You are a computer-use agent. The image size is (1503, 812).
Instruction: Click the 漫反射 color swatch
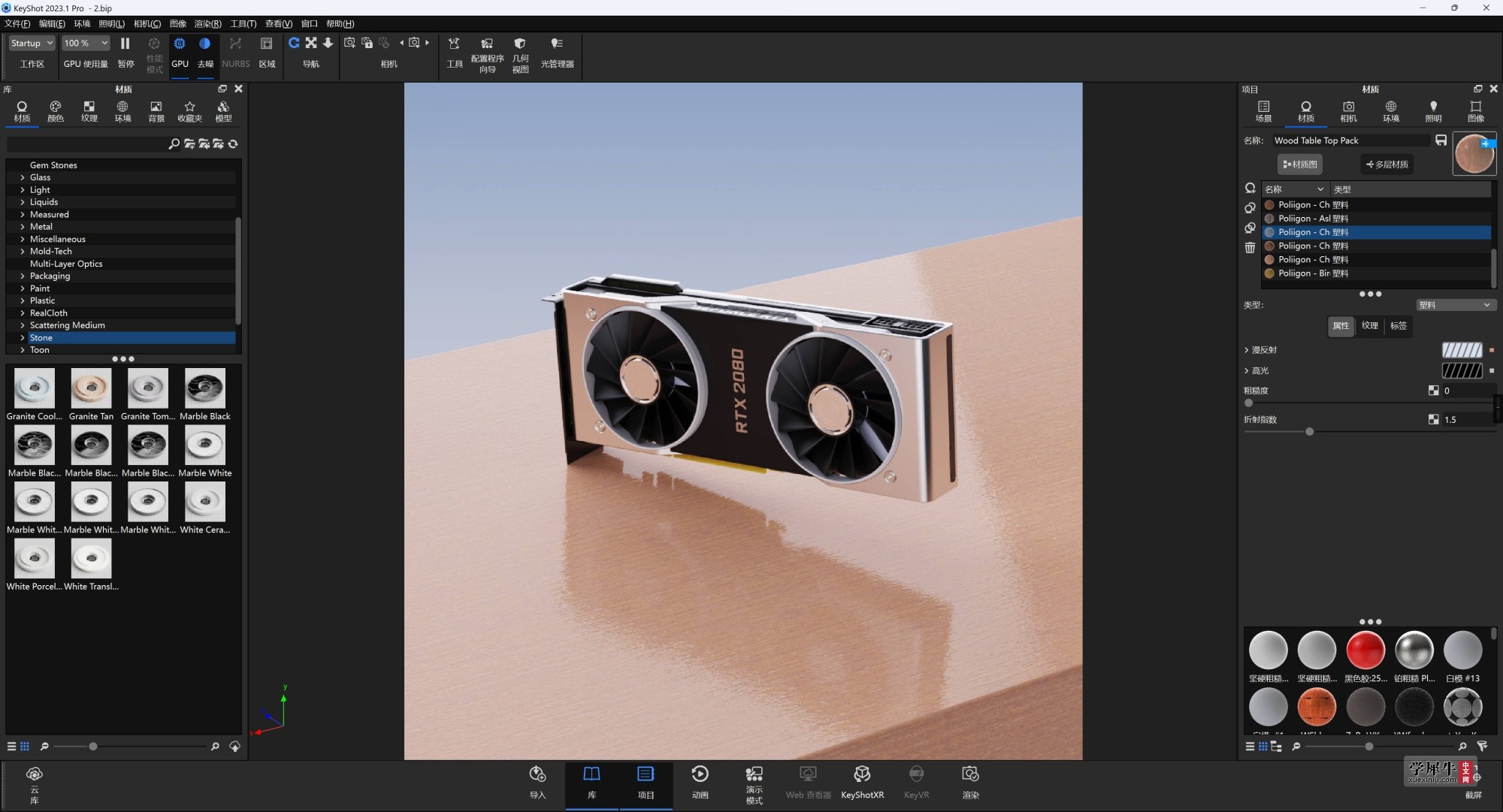1462,350
